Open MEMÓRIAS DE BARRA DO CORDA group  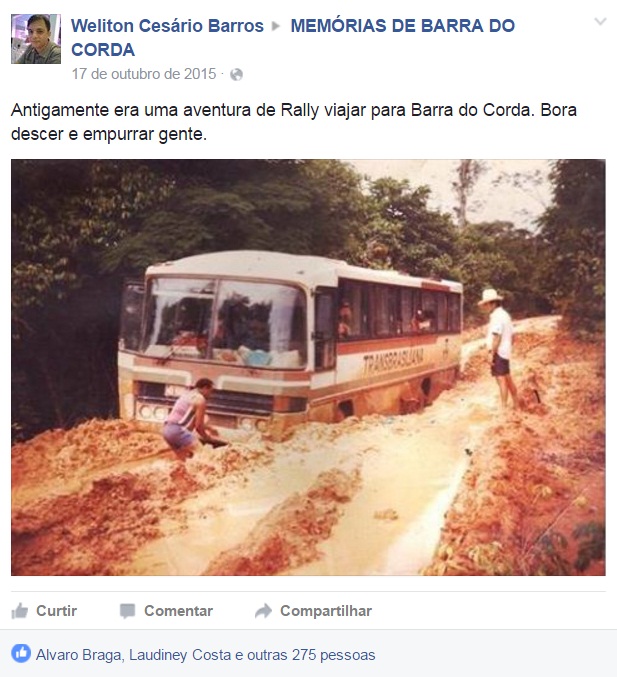(293, 38)
